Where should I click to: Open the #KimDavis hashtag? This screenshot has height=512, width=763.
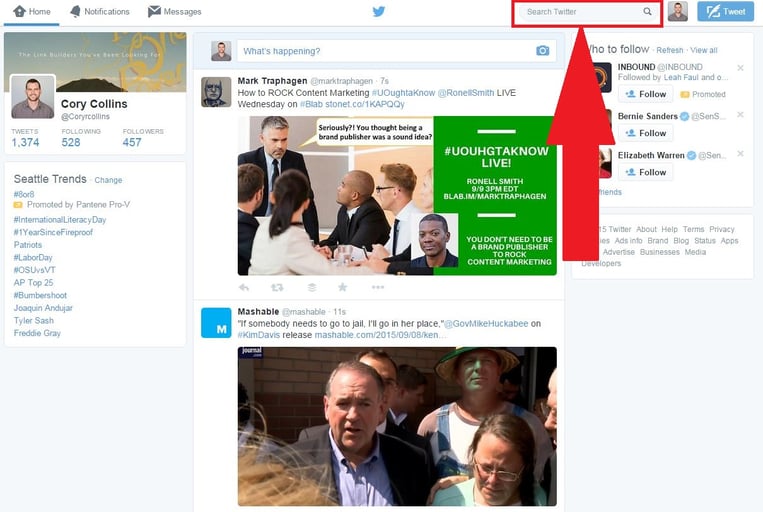(259, 335)
